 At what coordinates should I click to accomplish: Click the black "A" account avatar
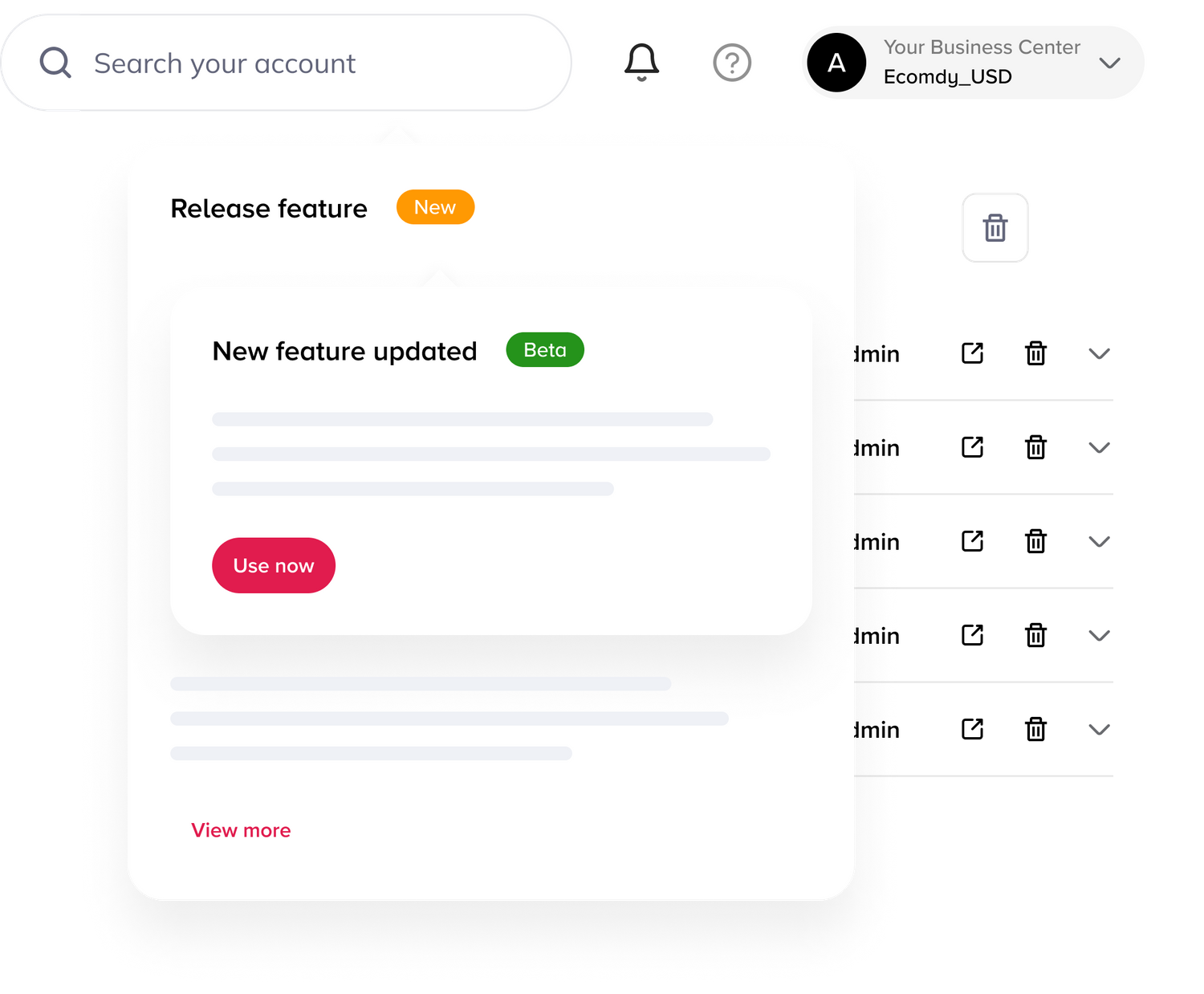(x=836, y=63)
